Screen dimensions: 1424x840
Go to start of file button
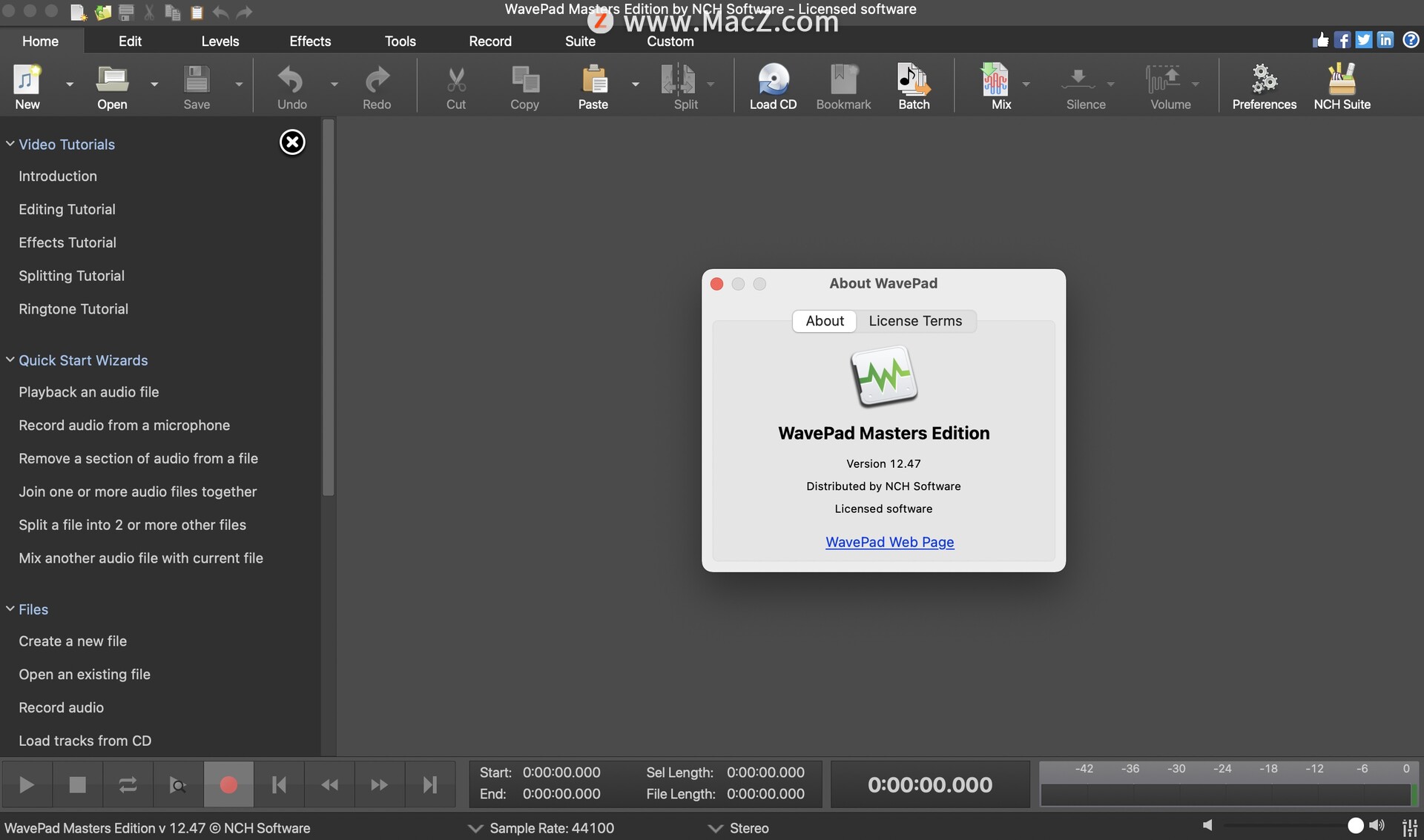point(279,784)
